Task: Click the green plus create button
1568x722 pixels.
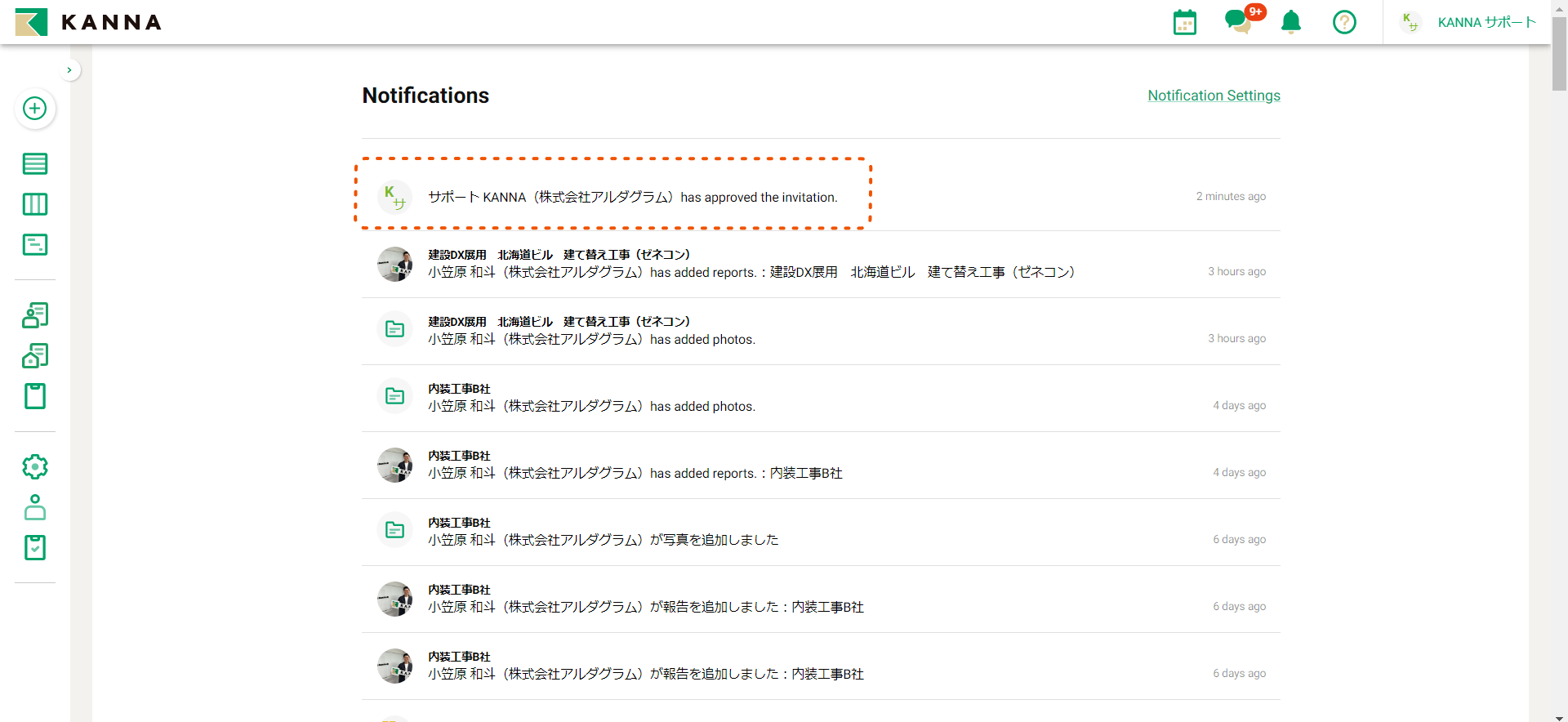Action: 34,109
